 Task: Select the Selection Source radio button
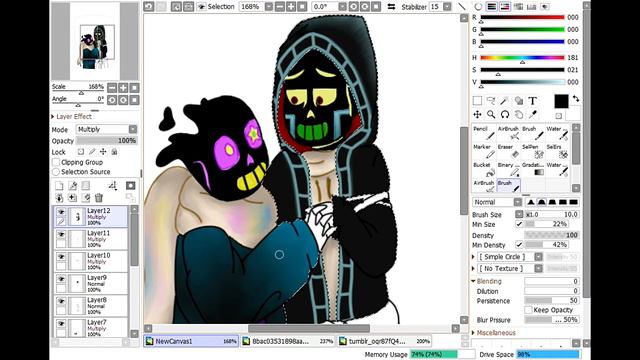[56, 172]
